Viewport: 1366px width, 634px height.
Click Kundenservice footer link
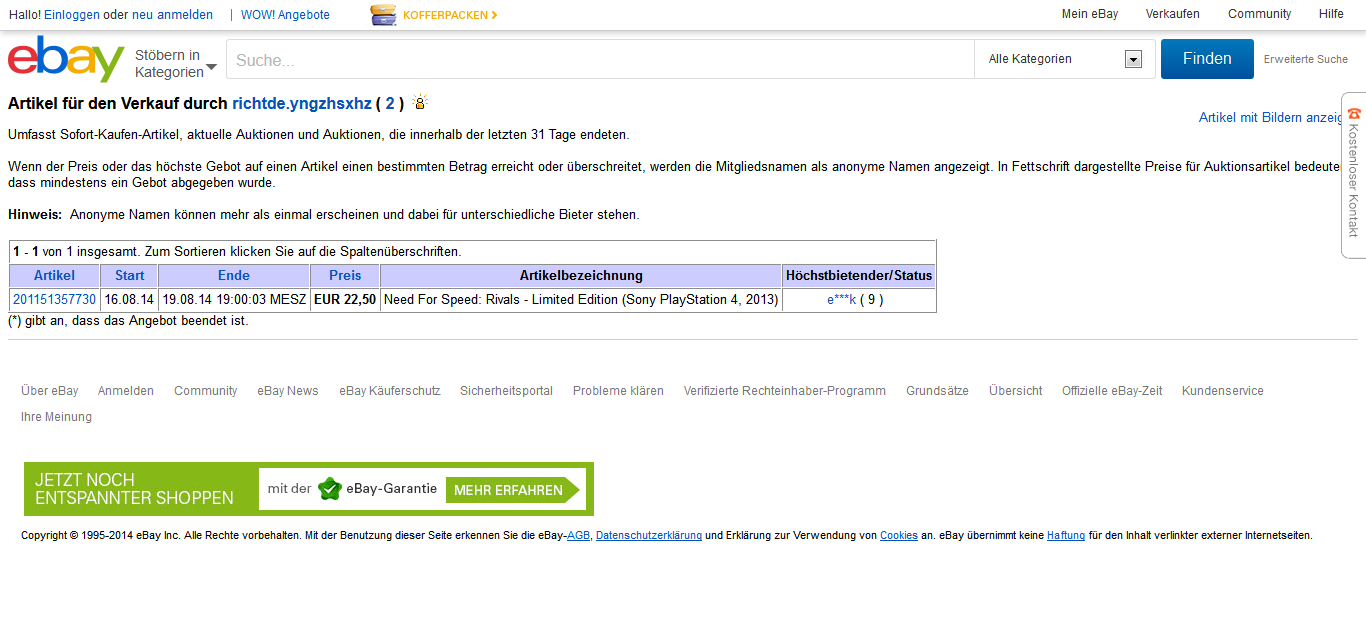click(1222, 391)
